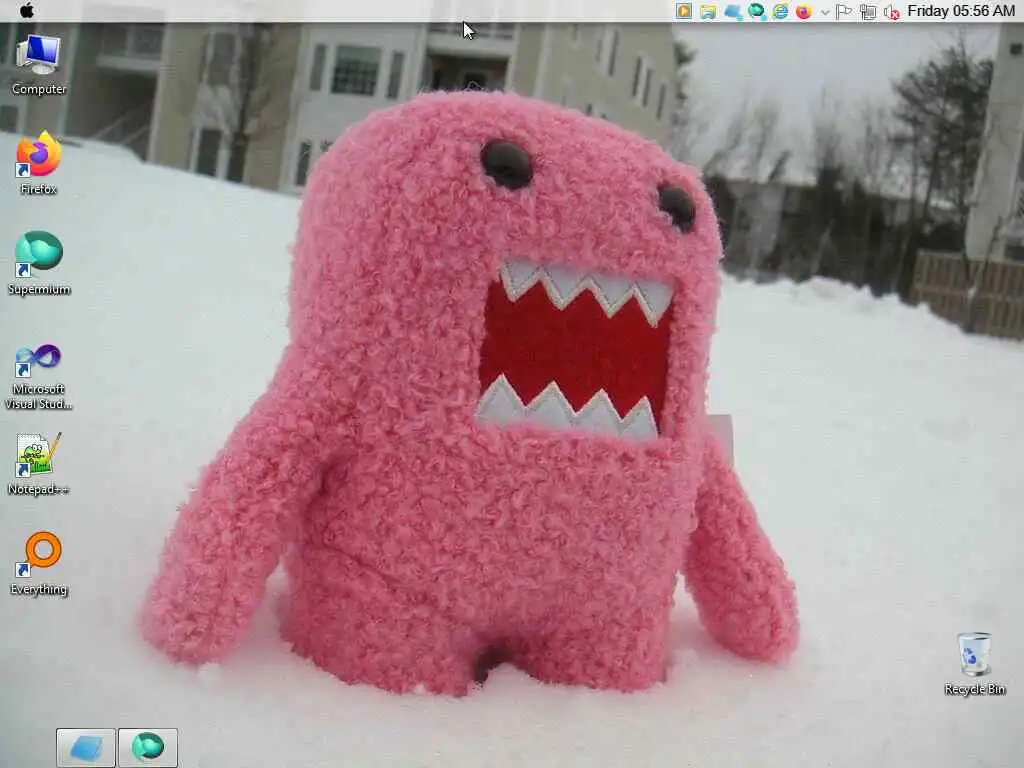Open the Friday 05:56 AM clock
Image resolution: width=1024 pixels, height=768 pixels.
tap(961, 10)
